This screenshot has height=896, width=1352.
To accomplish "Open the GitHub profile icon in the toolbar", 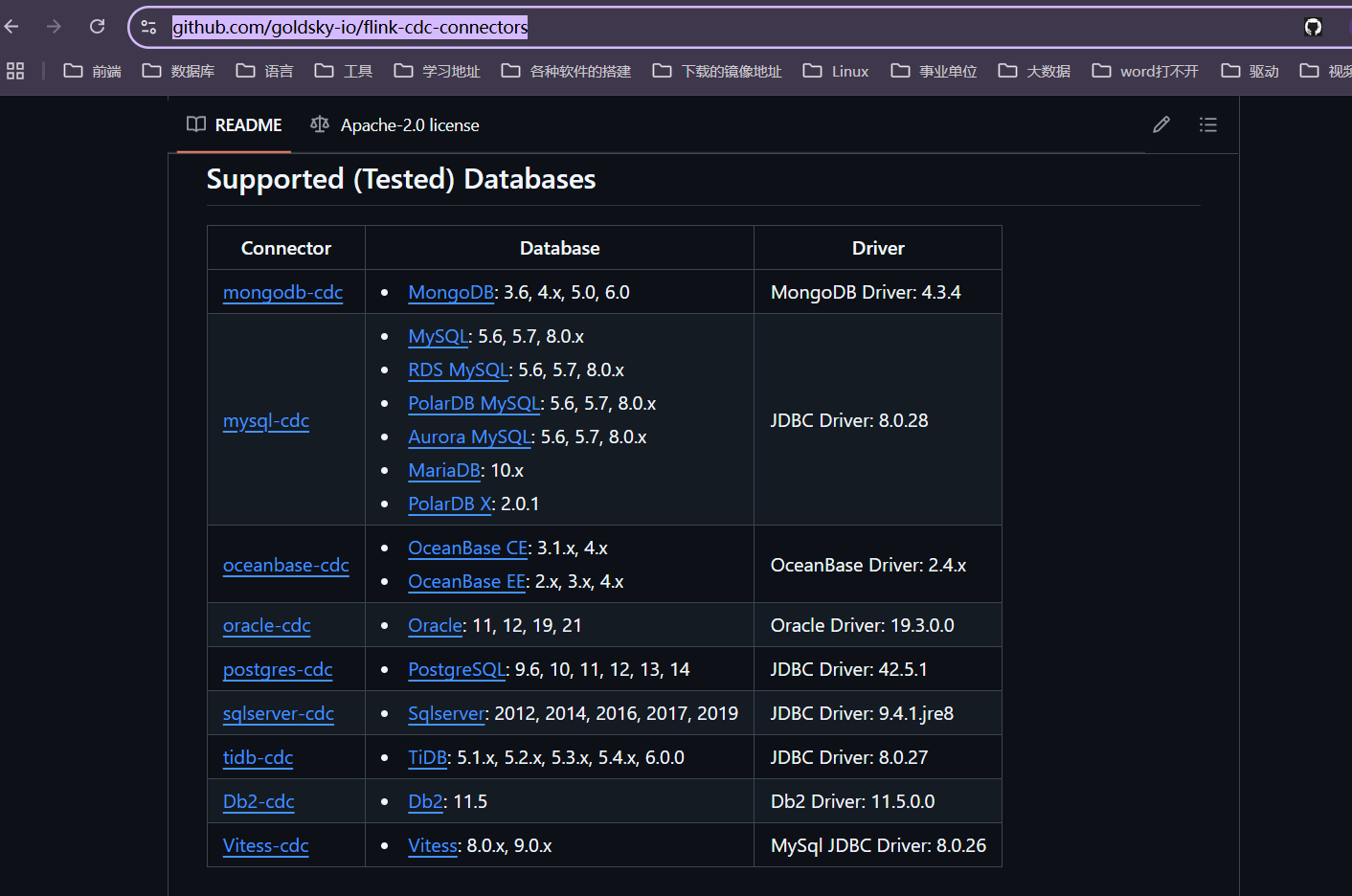I will [x=1312, y=27].
